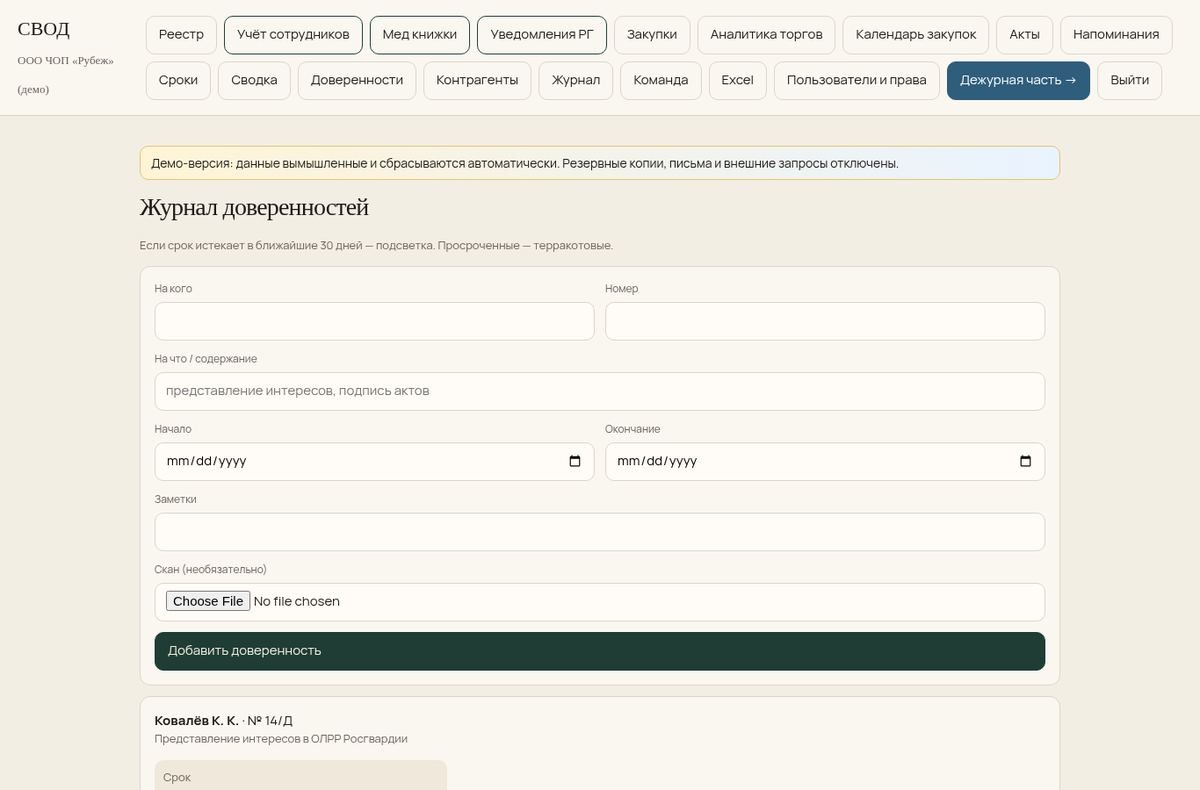Open the Реестр section
This screenshot has height=790, width=1200.
[181, 34]
